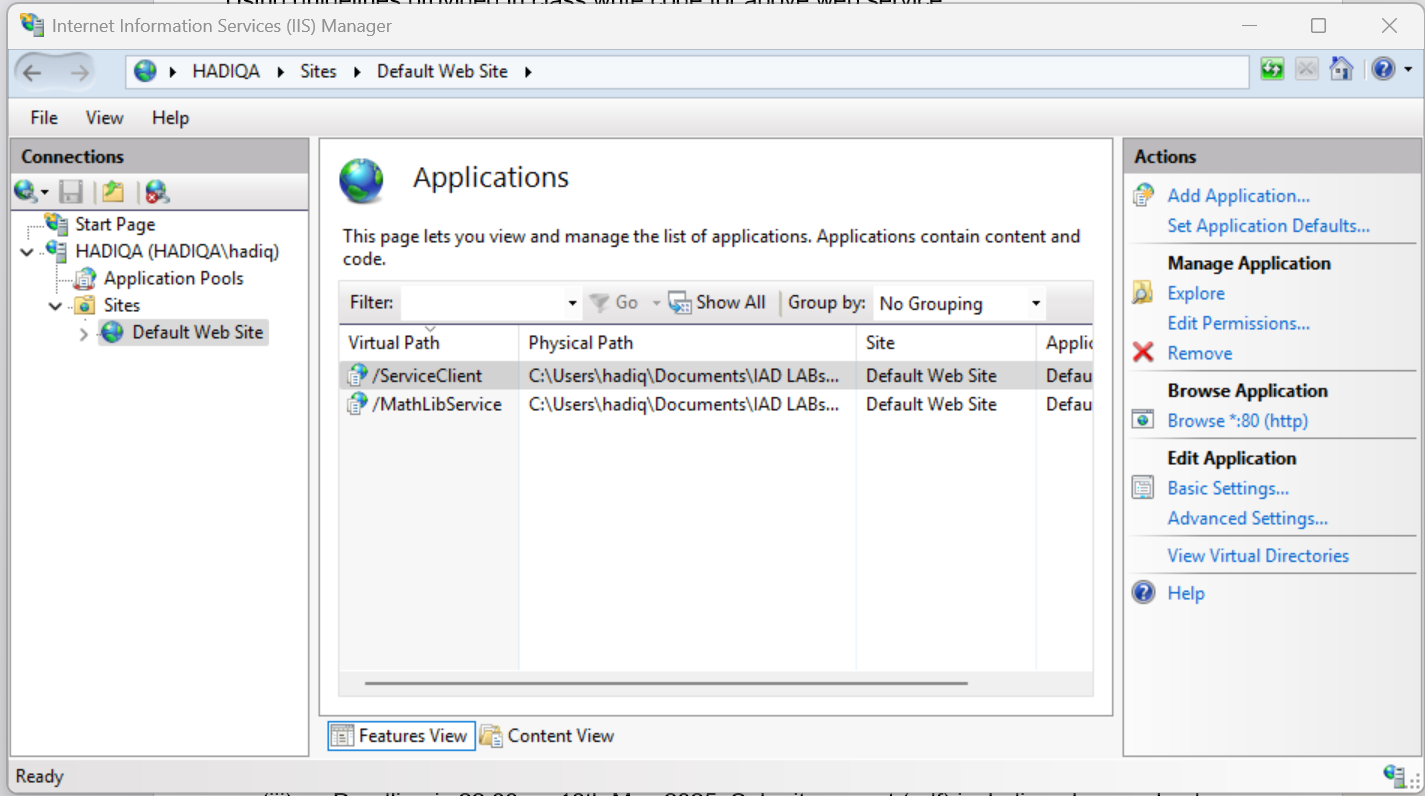Click the Filter text field
1425x796 pixels.
483,303
